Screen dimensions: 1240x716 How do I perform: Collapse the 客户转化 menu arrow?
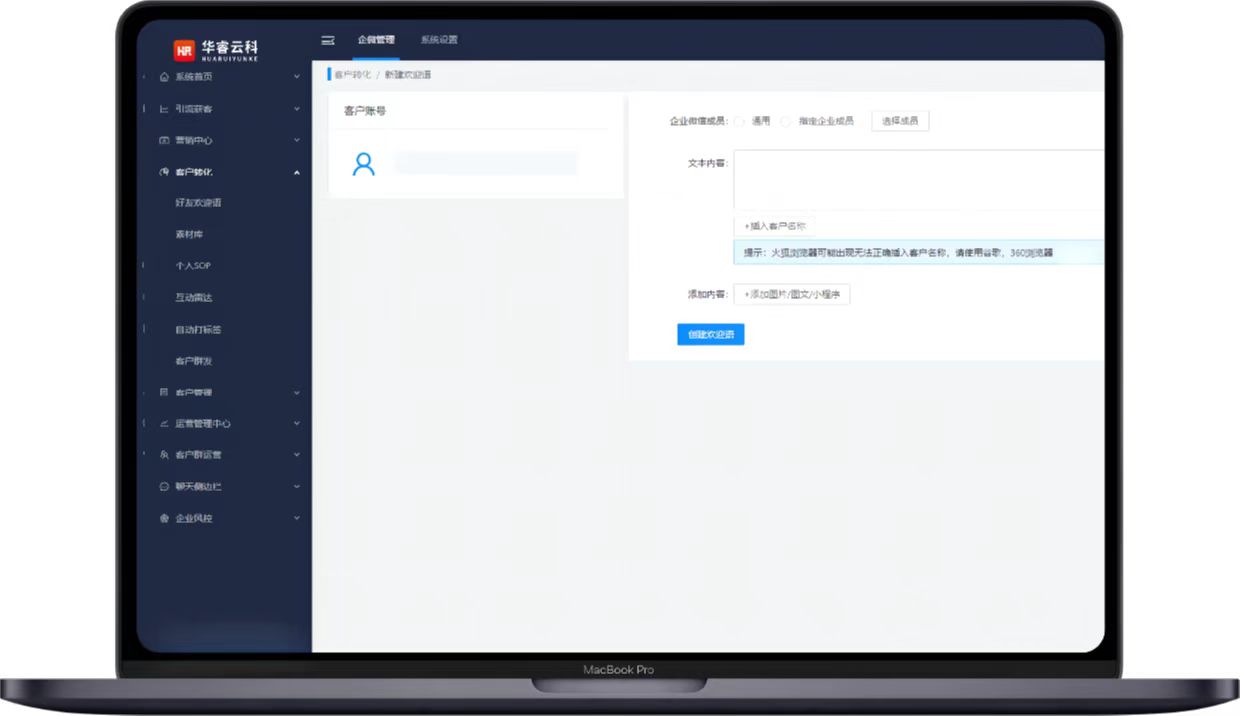pyautogui.click(x=297, y=173)
